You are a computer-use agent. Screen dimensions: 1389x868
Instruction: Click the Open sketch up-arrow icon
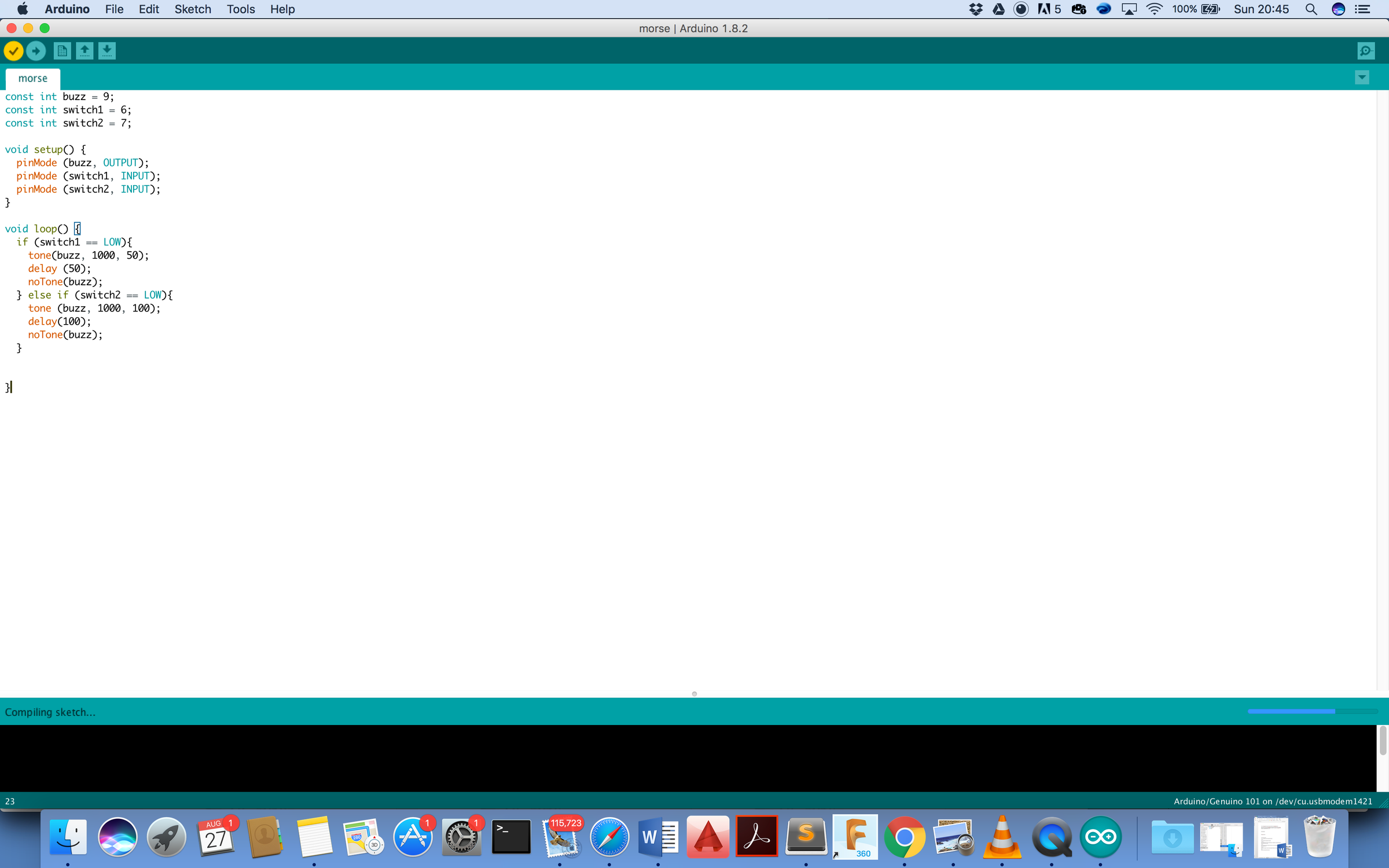tap(84, 51)
